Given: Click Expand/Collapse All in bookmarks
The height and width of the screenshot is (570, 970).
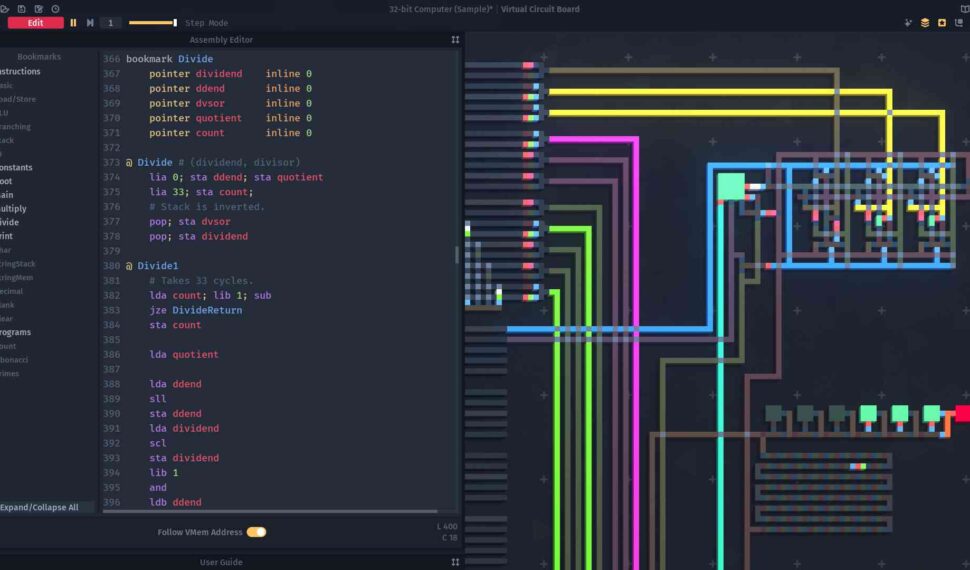Looking at the screenshot, I should click(40, 507).
